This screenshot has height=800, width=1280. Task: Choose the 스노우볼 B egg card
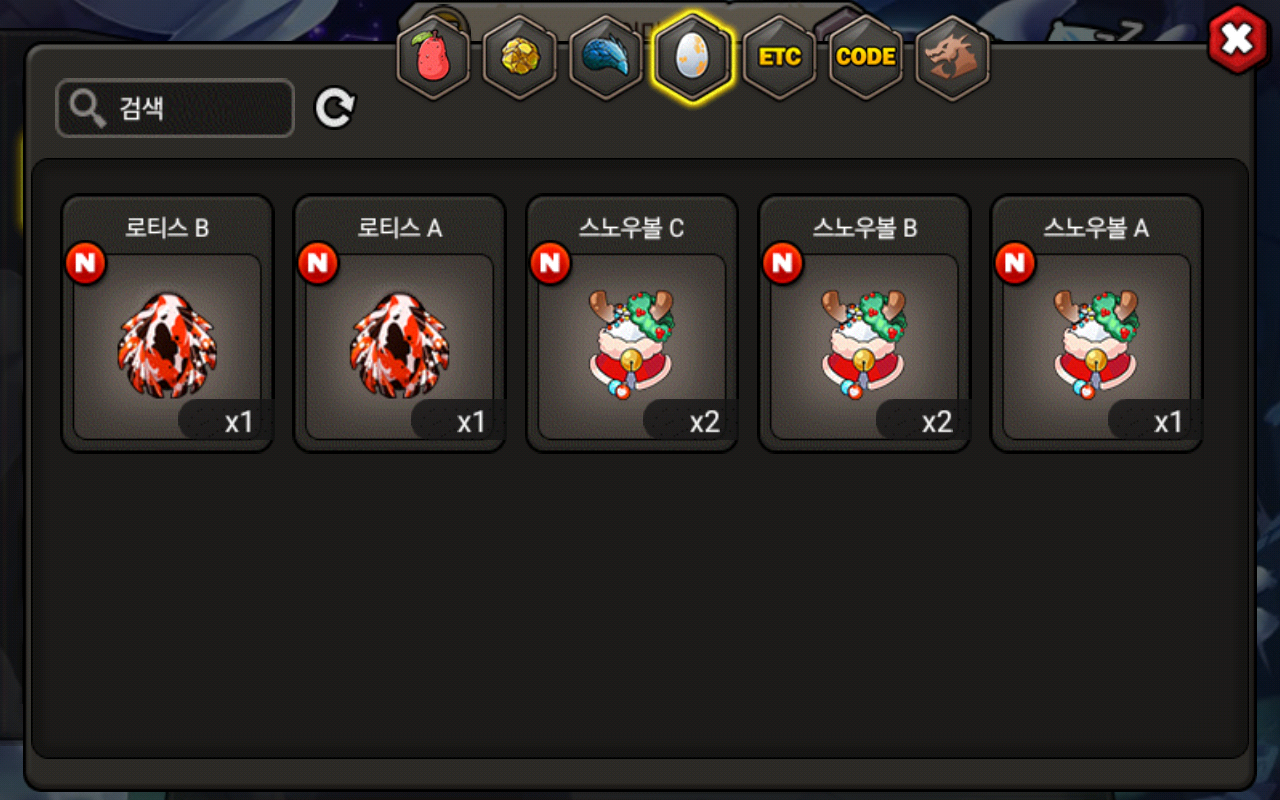864,323
